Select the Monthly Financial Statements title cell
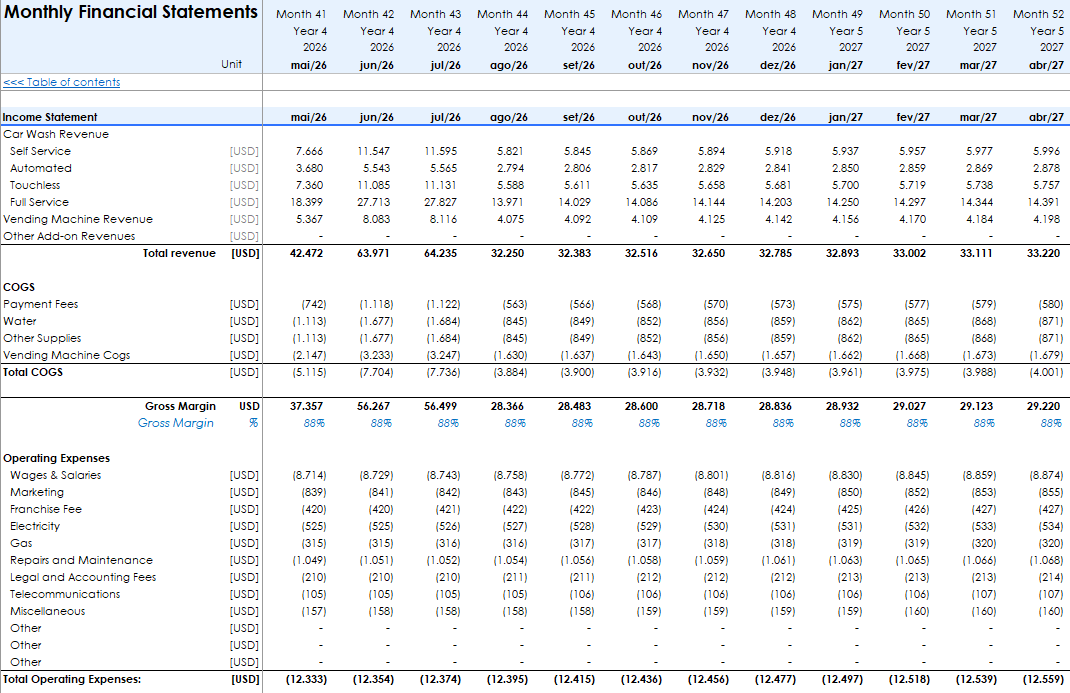Screen dimensions: 1070x693 coord(131,13)
